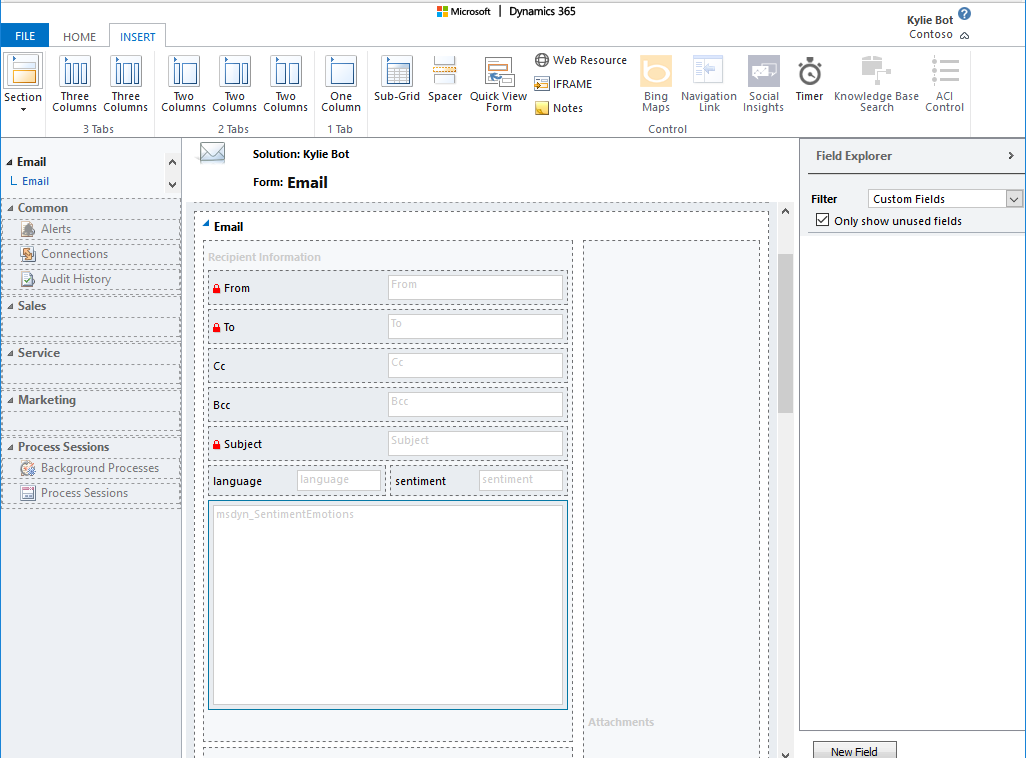Image resolution: width=1026 pixels, height=758 pixels.
Task: Click form scrollbar down arrow
Action: coord(785,753)
